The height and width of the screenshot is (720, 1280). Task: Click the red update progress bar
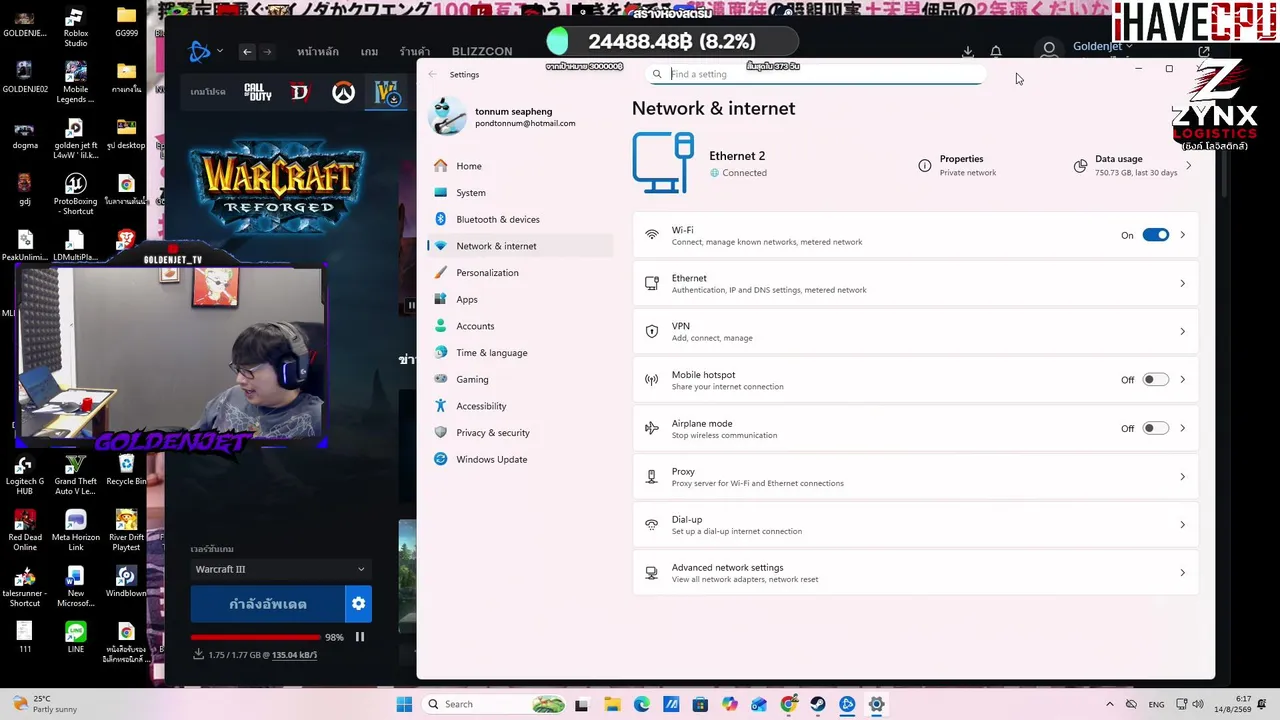[256, 637]
